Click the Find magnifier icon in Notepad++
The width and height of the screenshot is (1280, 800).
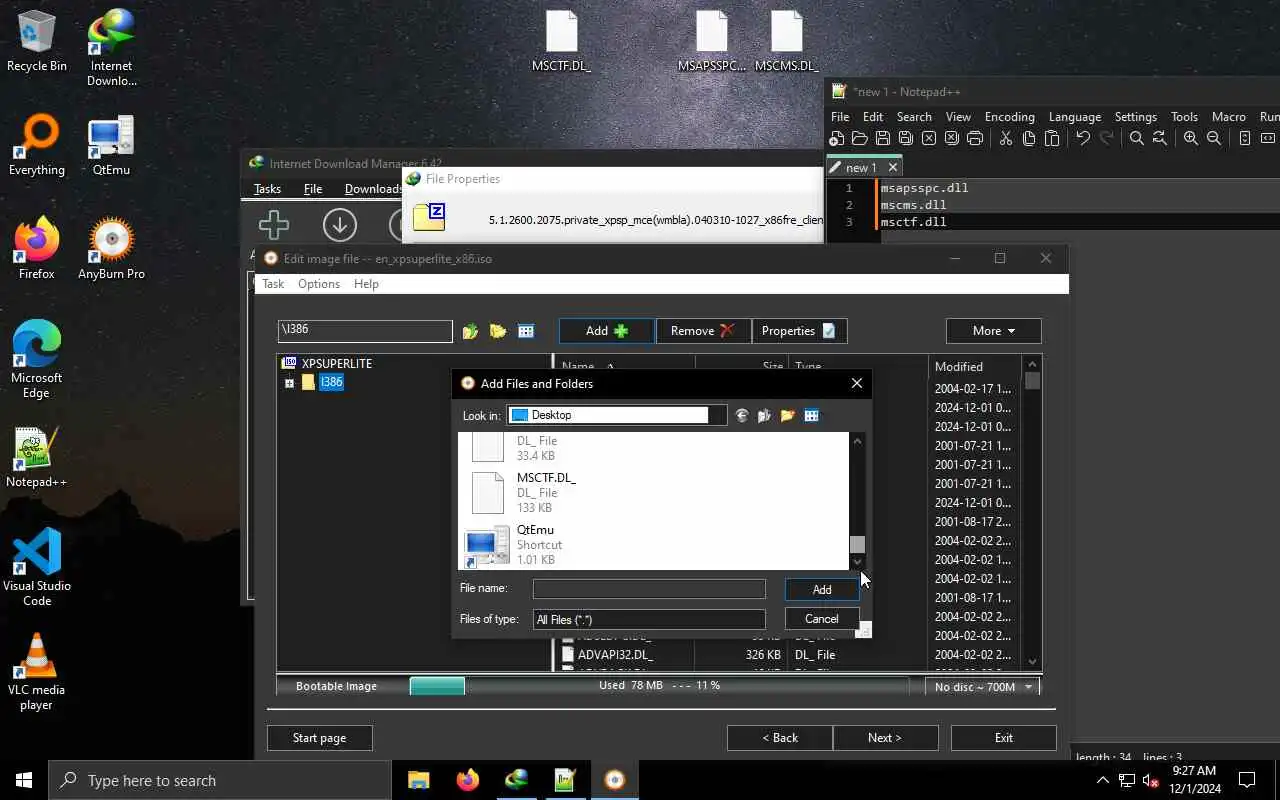(x=1137, y=139)
